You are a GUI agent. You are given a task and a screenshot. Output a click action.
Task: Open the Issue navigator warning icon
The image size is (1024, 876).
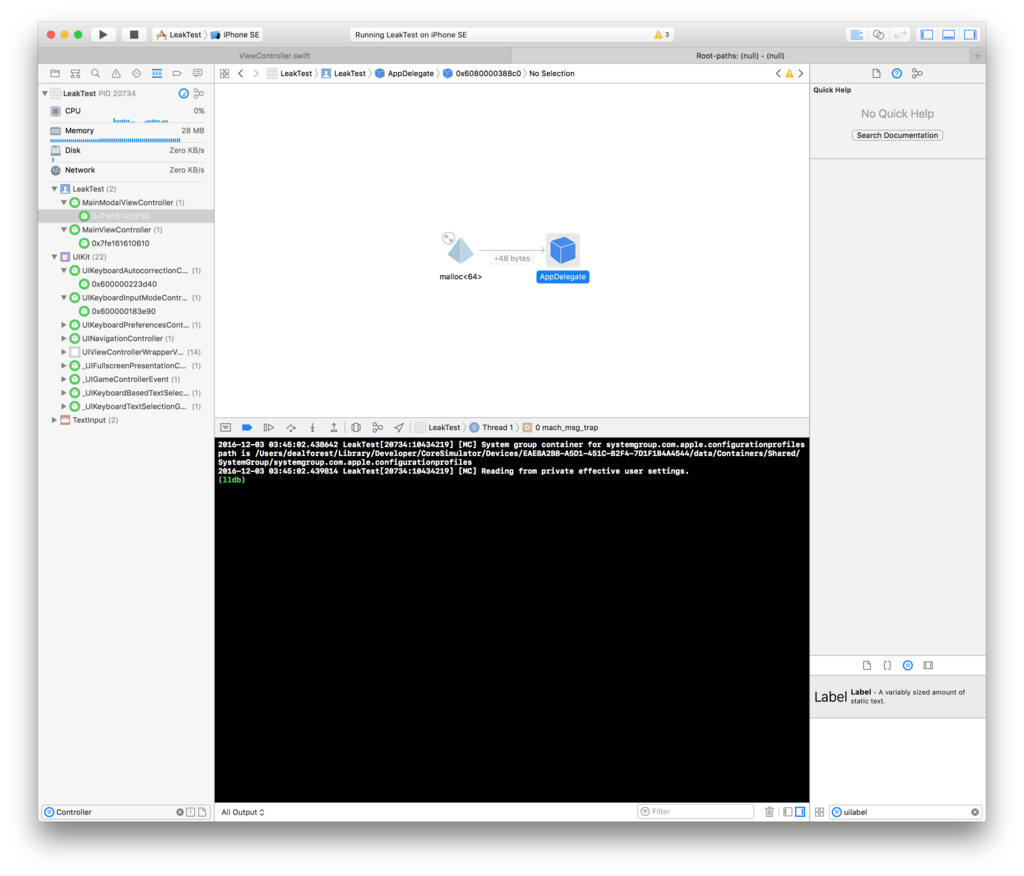[x=116, y=74]
